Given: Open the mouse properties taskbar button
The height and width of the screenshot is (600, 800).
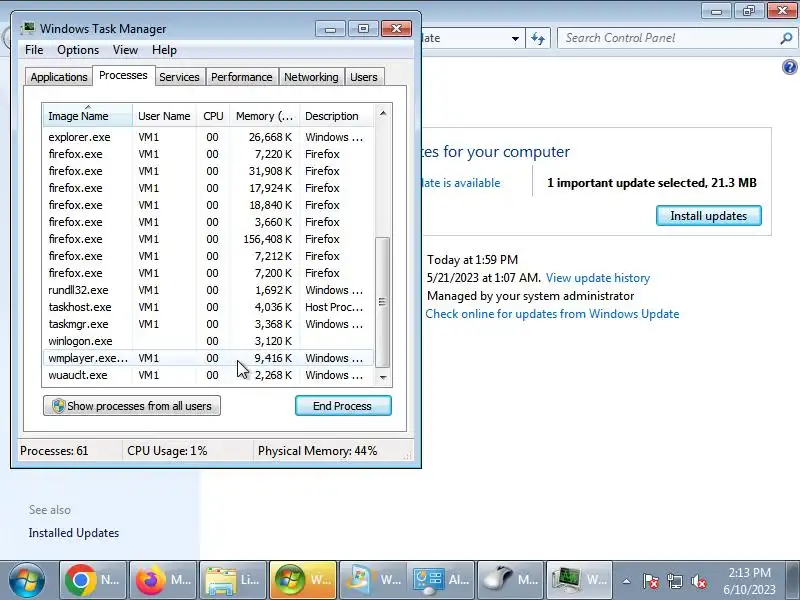Looking at the screenshot, I should 512,580.
